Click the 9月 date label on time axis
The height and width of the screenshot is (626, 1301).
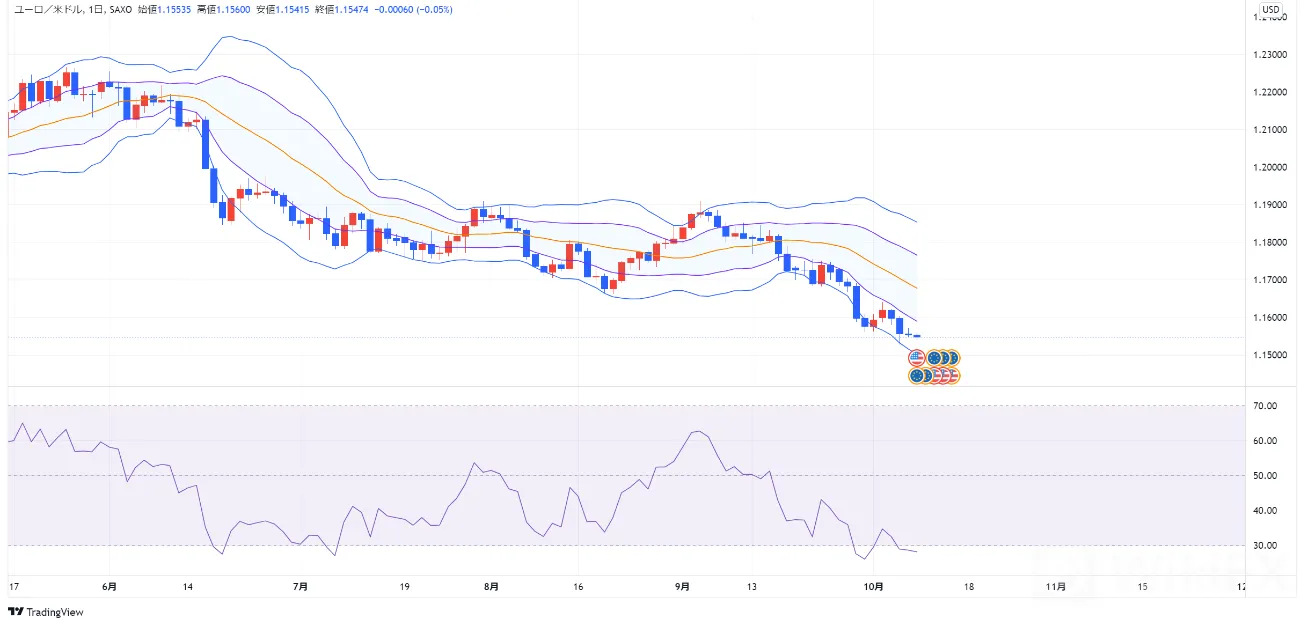[x=681, y=587]
